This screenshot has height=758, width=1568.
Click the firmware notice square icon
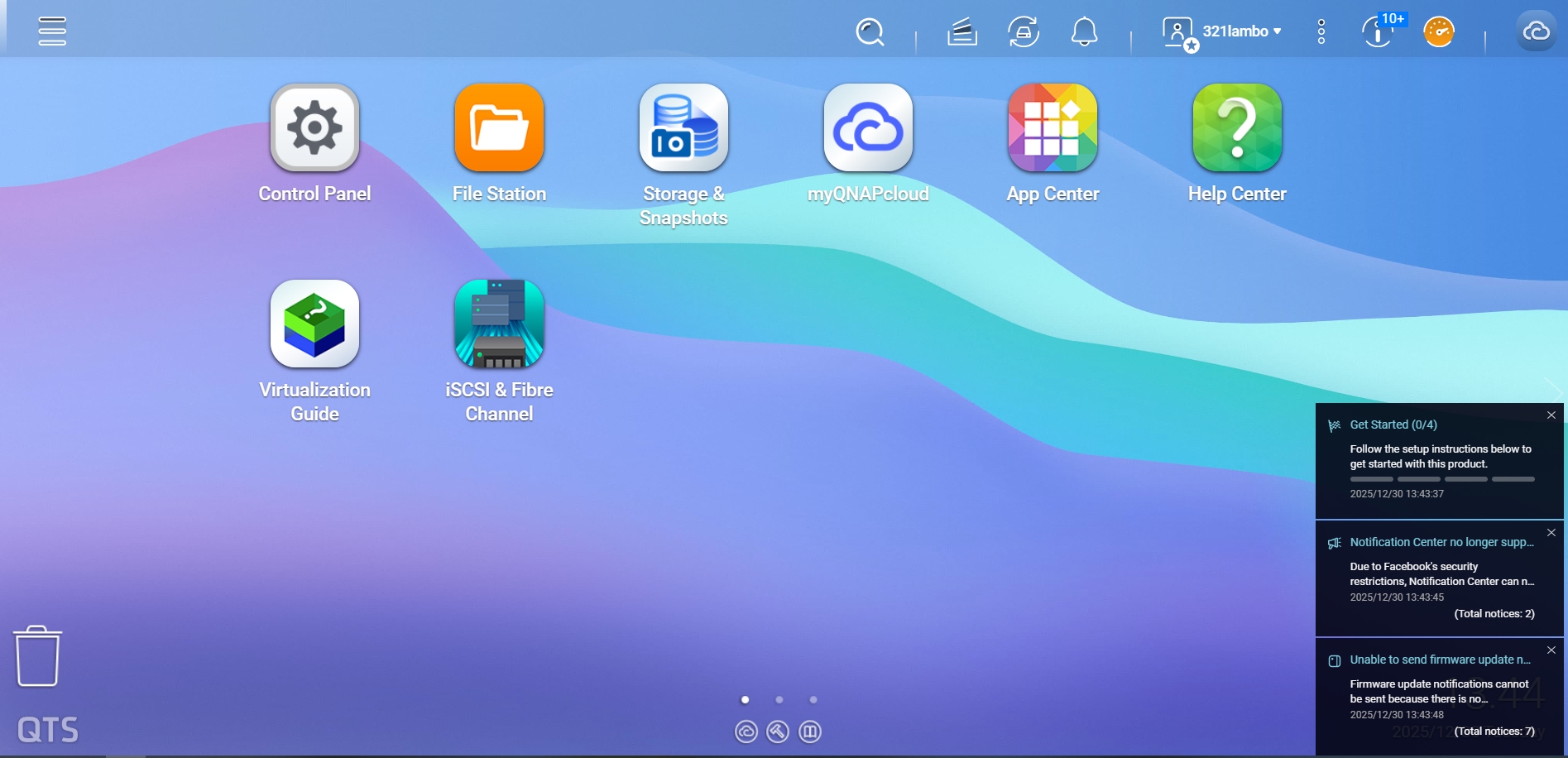[x=1334, y=661]
